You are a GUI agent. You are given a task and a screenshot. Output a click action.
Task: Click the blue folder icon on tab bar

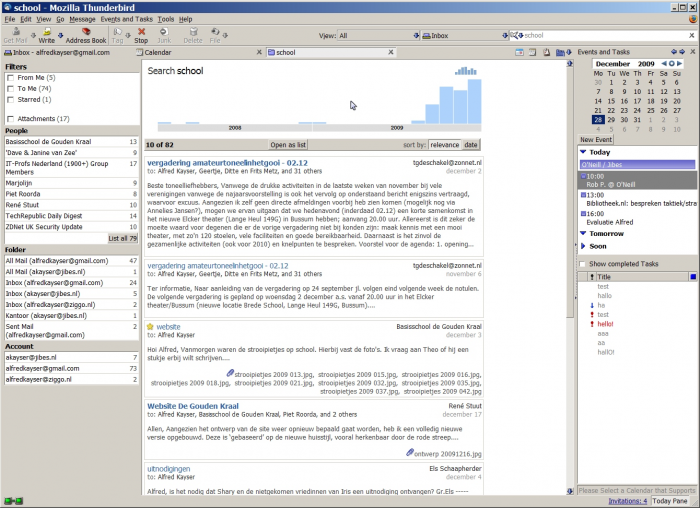coord(560,52)
